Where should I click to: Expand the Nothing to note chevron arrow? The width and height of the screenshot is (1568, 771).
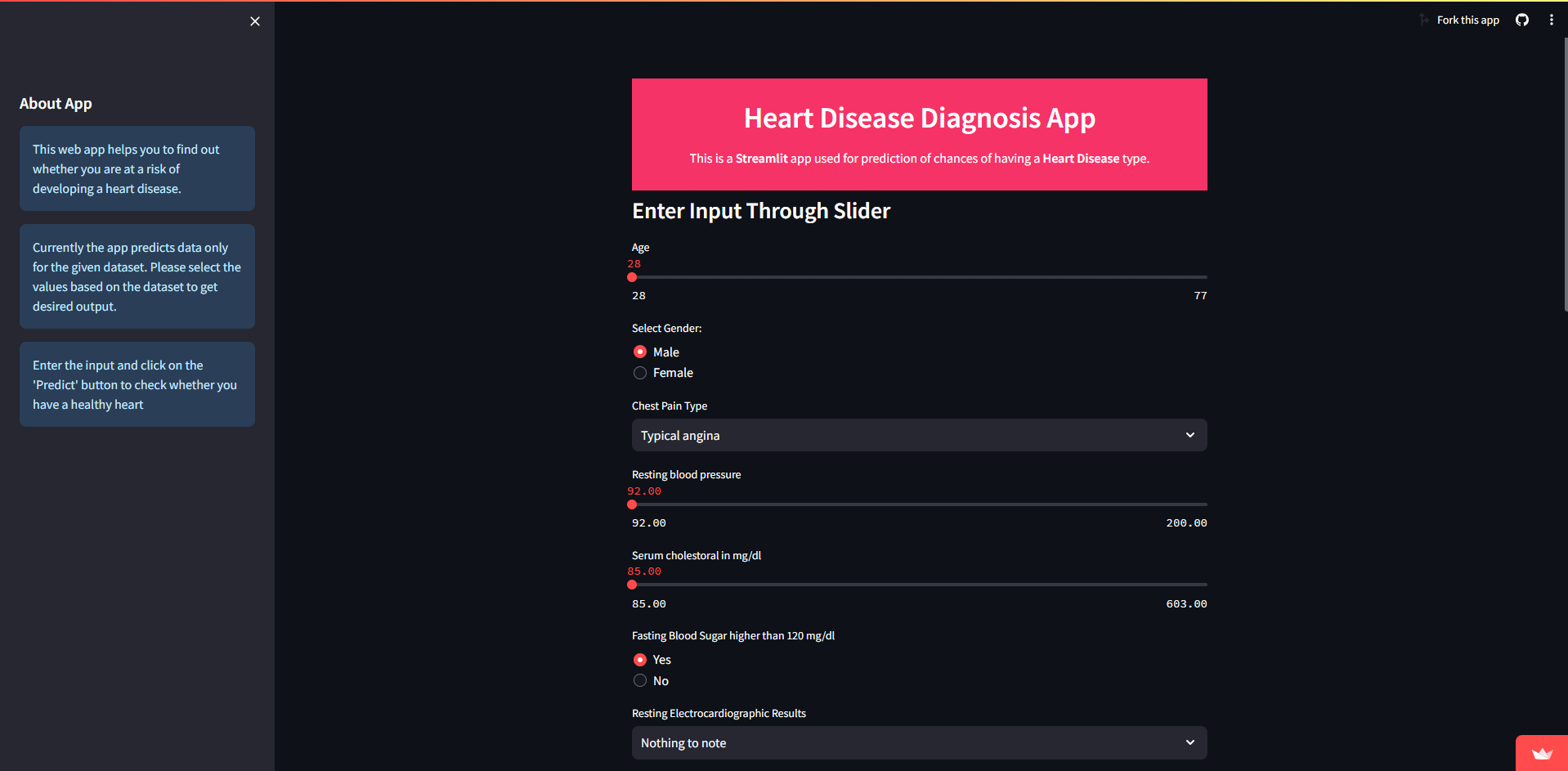1189,742
